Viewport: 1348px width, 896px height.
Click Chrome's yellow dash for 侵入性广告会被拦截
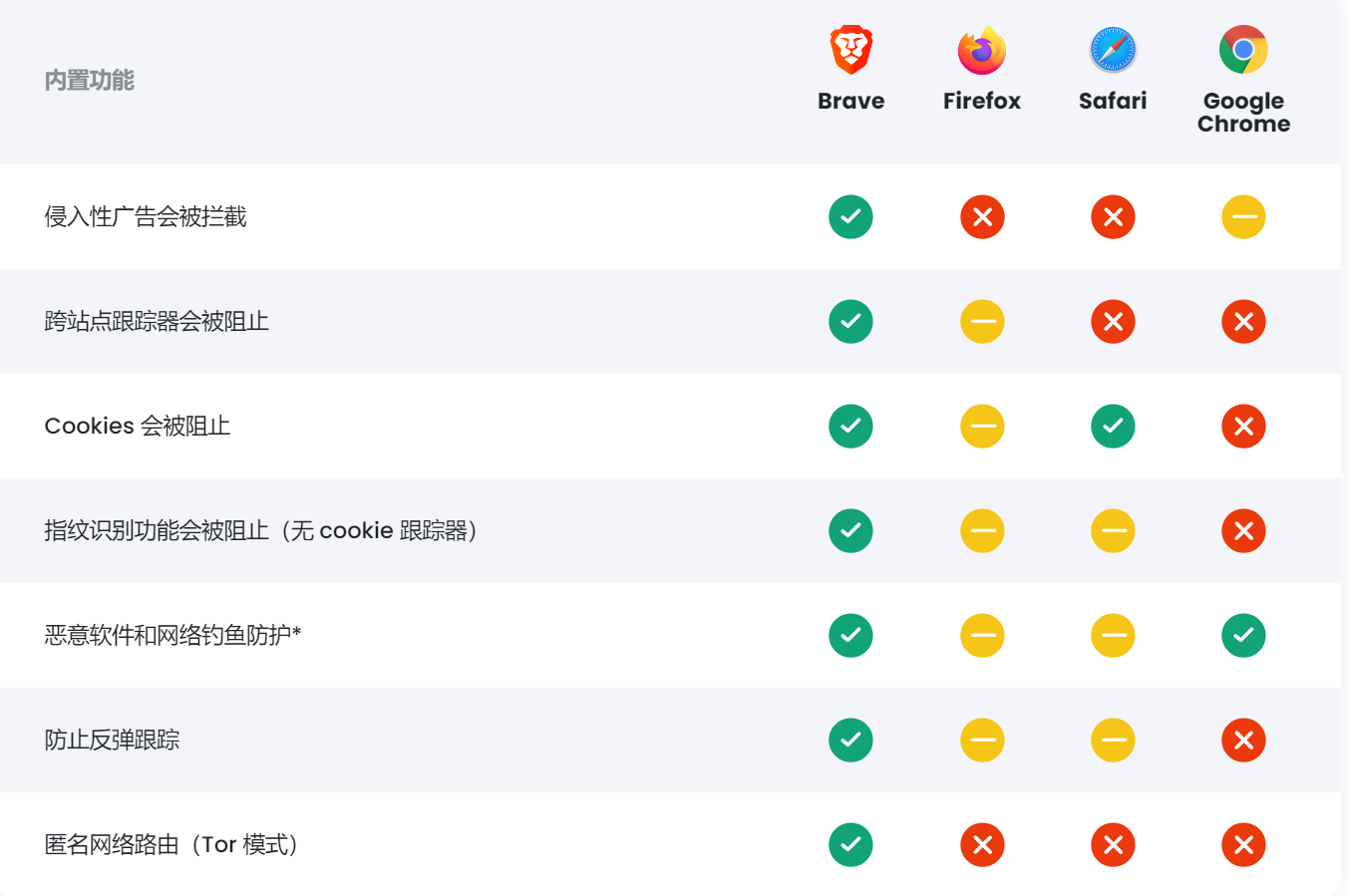coord(1243,217)
